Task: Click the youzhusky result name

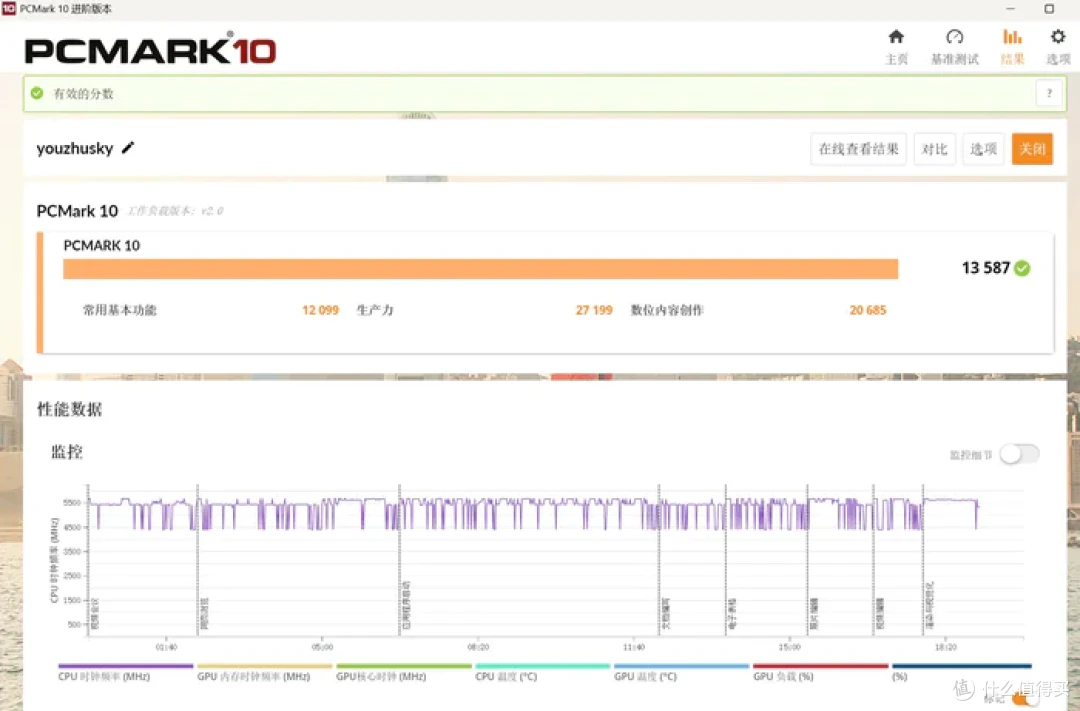Action: point(74,148)
